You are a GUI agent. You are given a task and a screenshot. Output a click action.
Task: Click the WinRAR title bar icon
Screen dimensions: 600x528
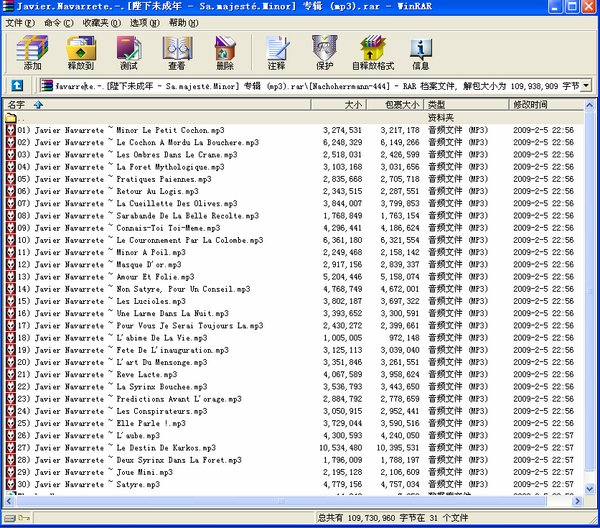[x=8, y=6]
